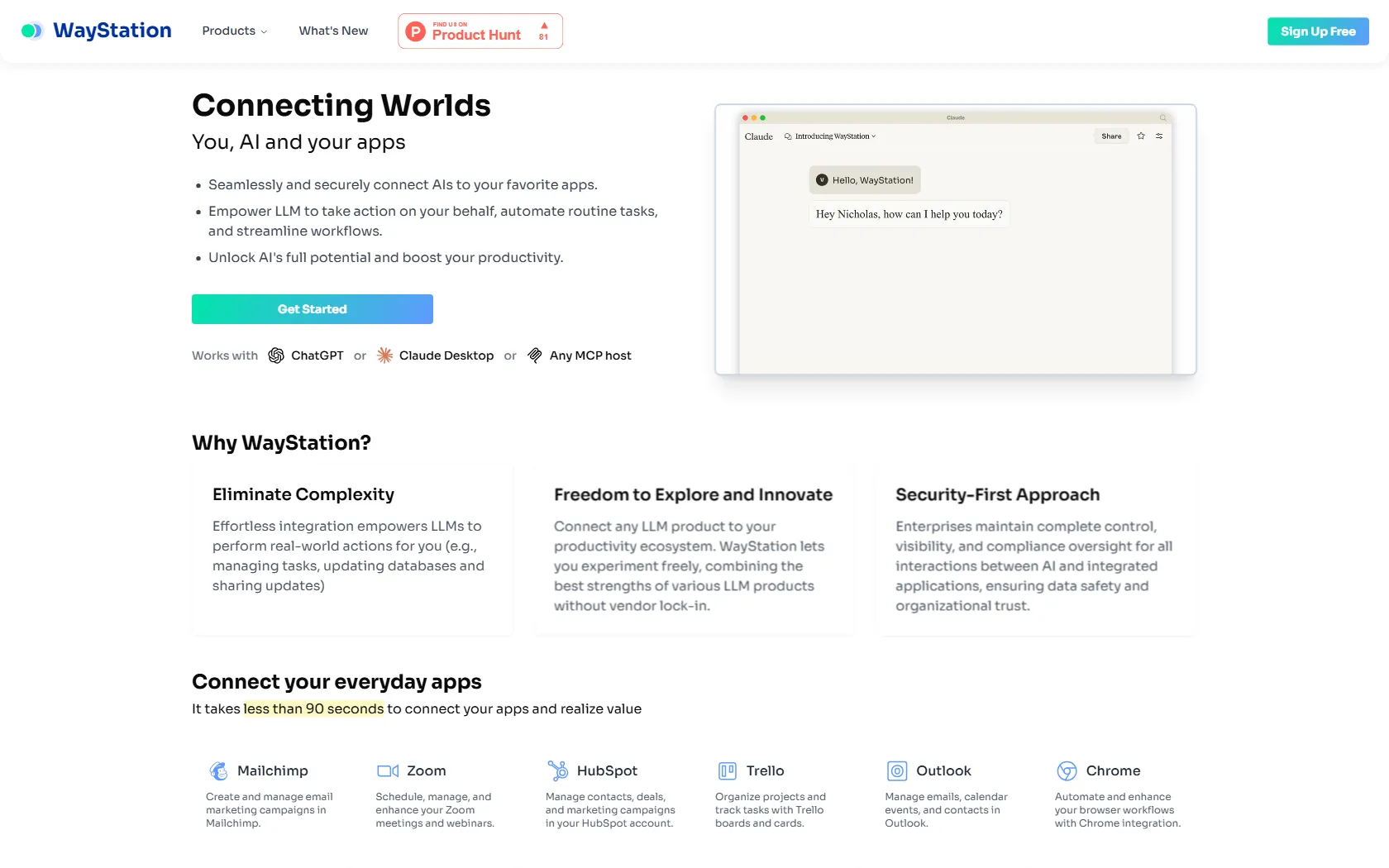The image size is (1389, 868).
Task: Click the Zoom camera icon
Action: pos(388,770)
